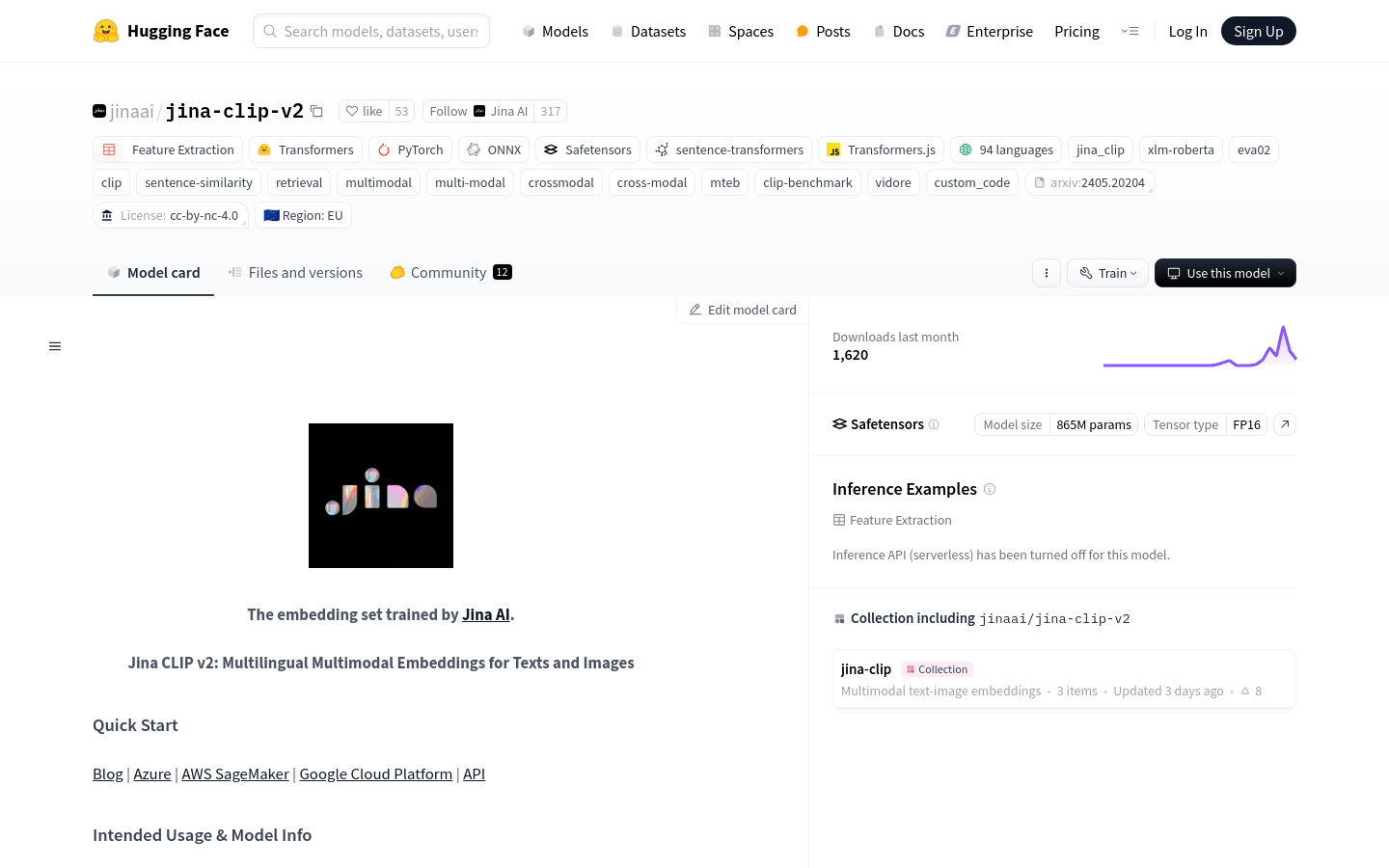The height and width of the screenshot is (868, 1389).
Task: Click the Jina logo image
Action: tap(381, 496)
